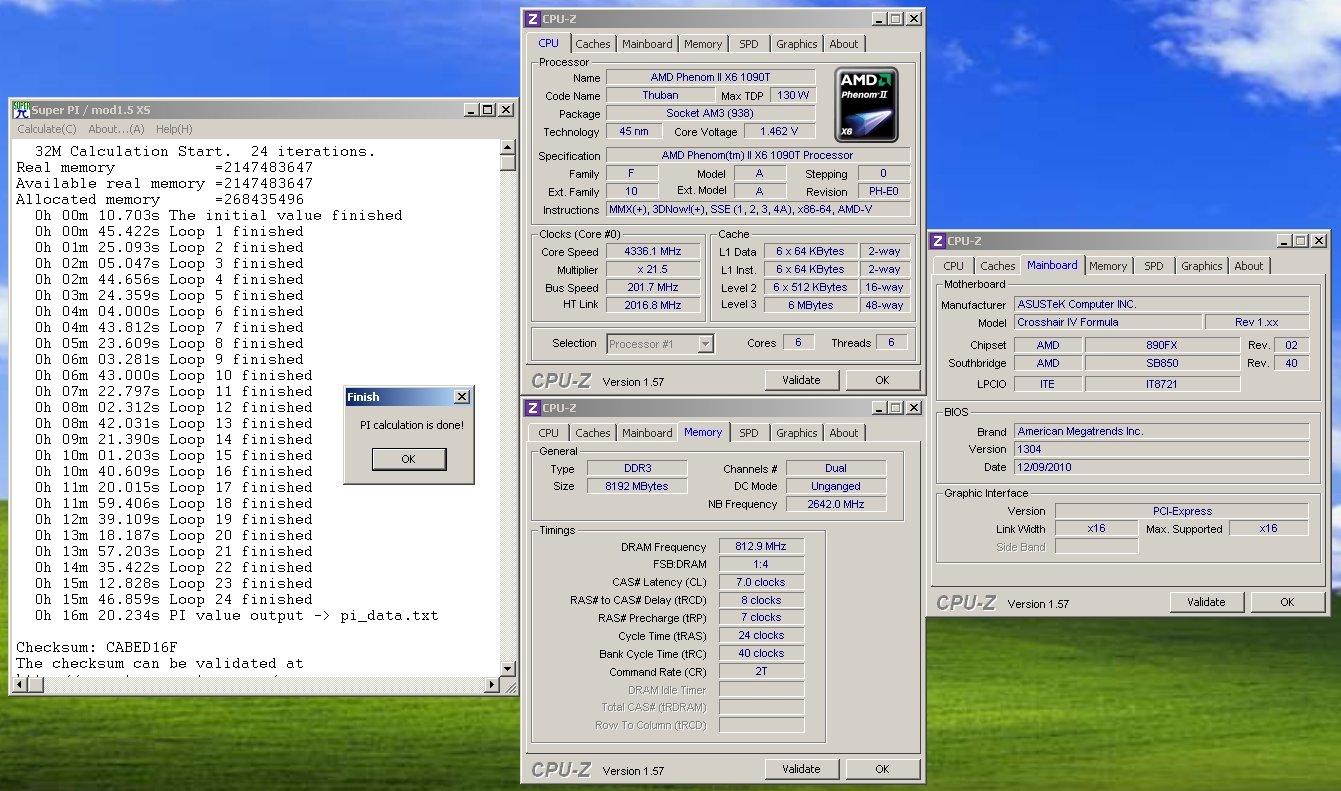The width and height of the screenshot is (1341, 791).
Task: Select Caches tab in the memory CPU-Z window
Action: coord(592,433)
